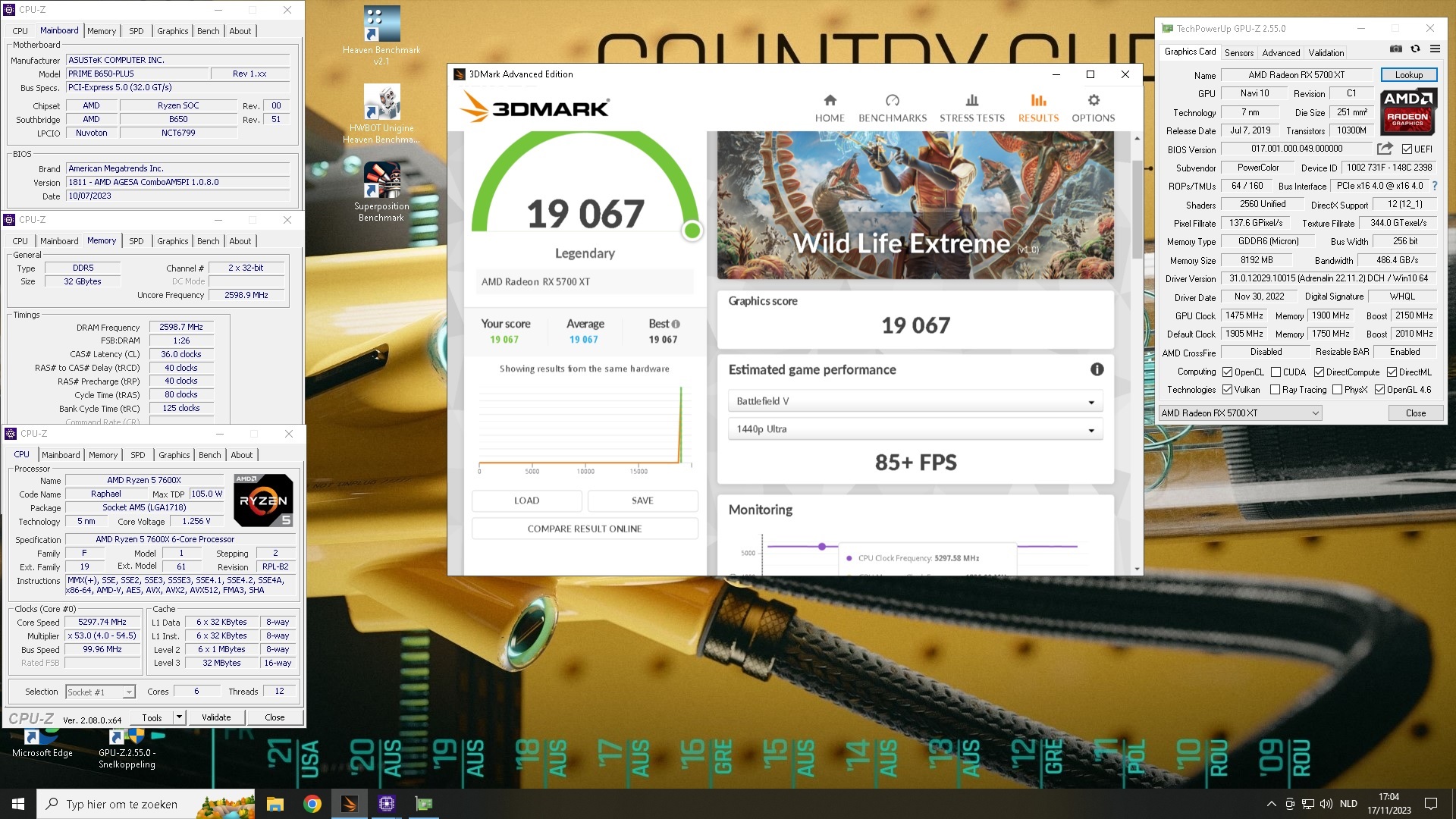Click Validate button in CPU-Z

click(x=216, y=717)
